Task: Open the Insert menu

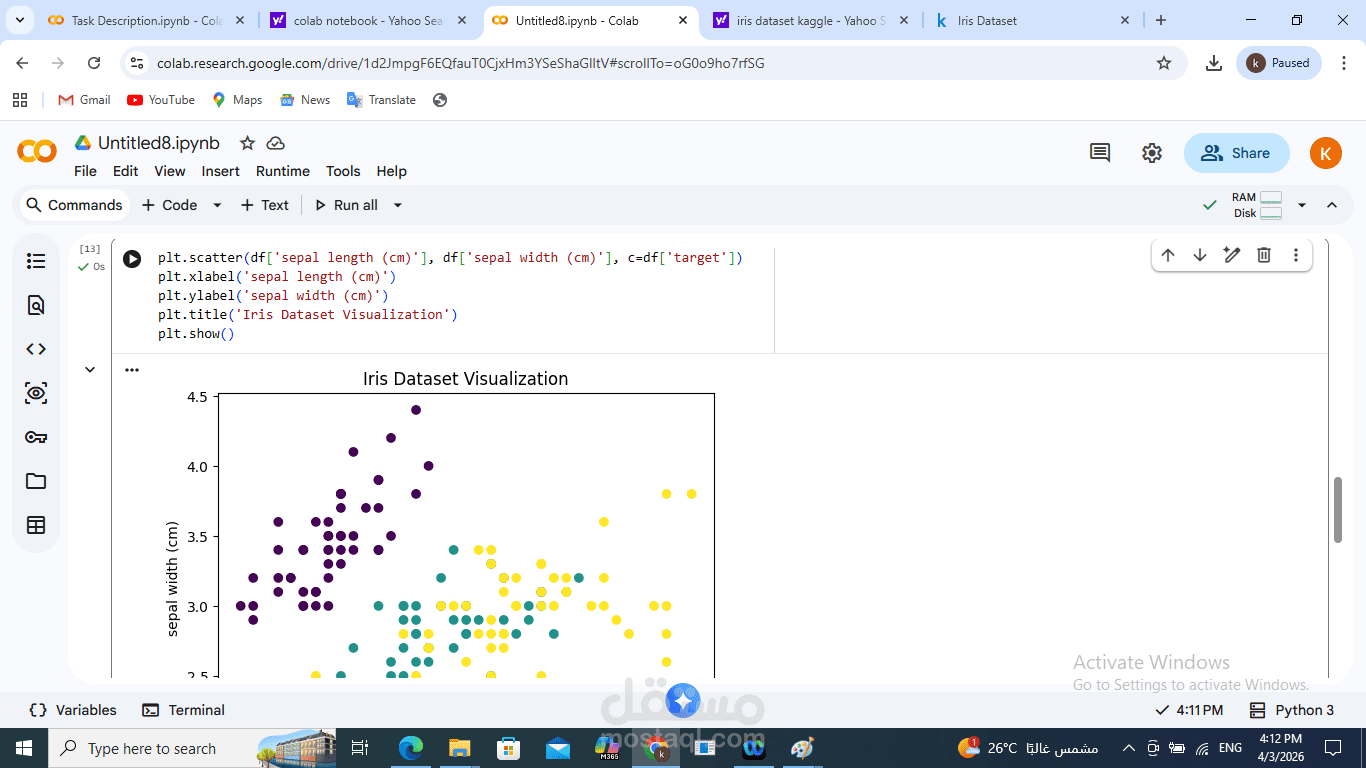Action: (x=220, y=171)
